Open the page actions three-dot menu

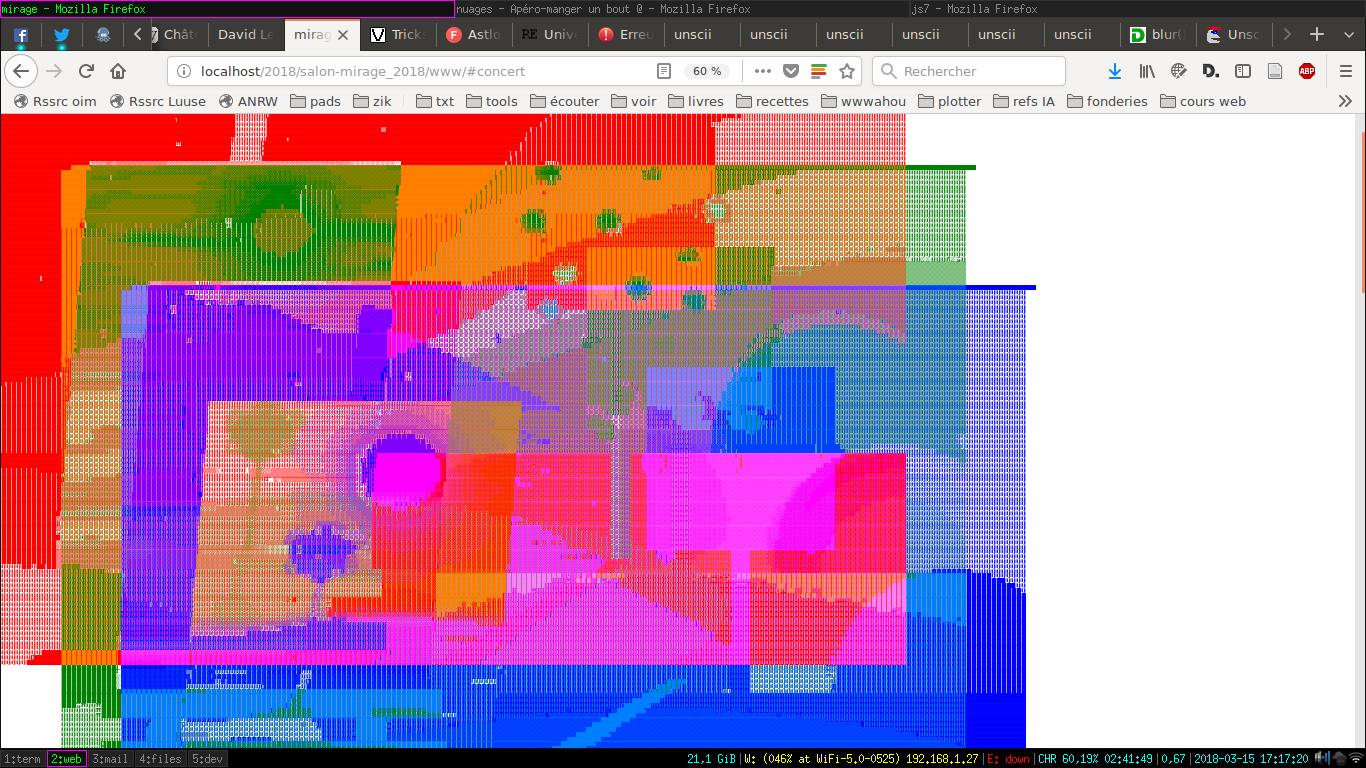click(762, 71)
